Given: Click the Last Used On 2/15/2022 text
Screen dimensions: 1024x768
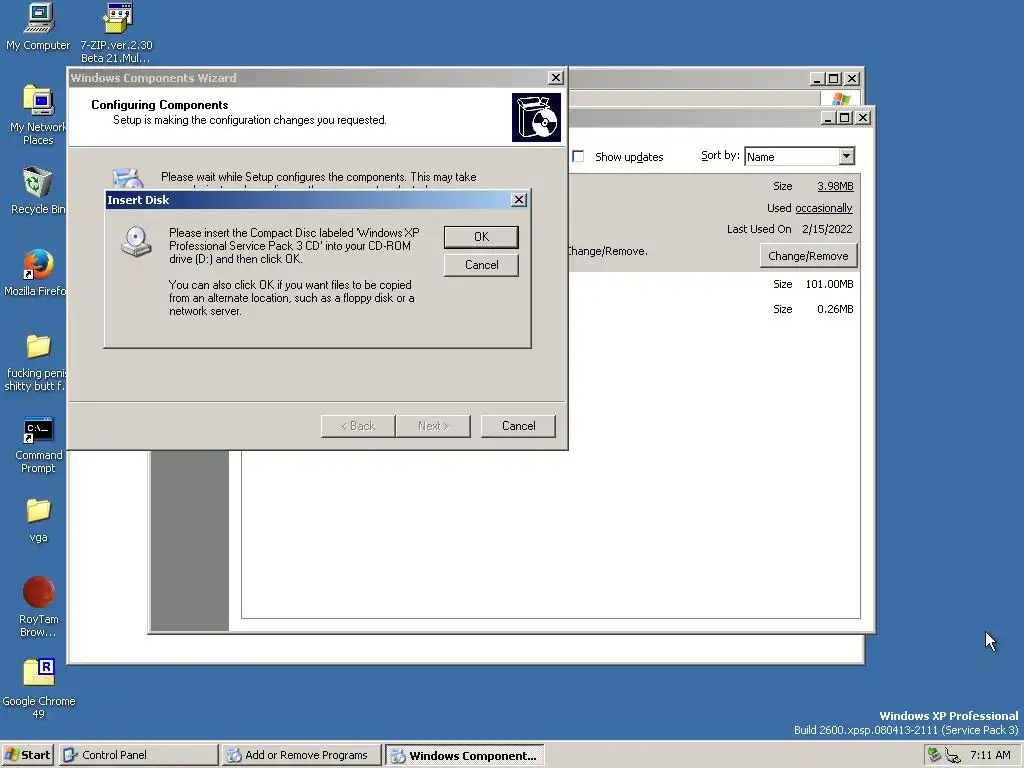Looking at the screenshot, I should point(790,229).
